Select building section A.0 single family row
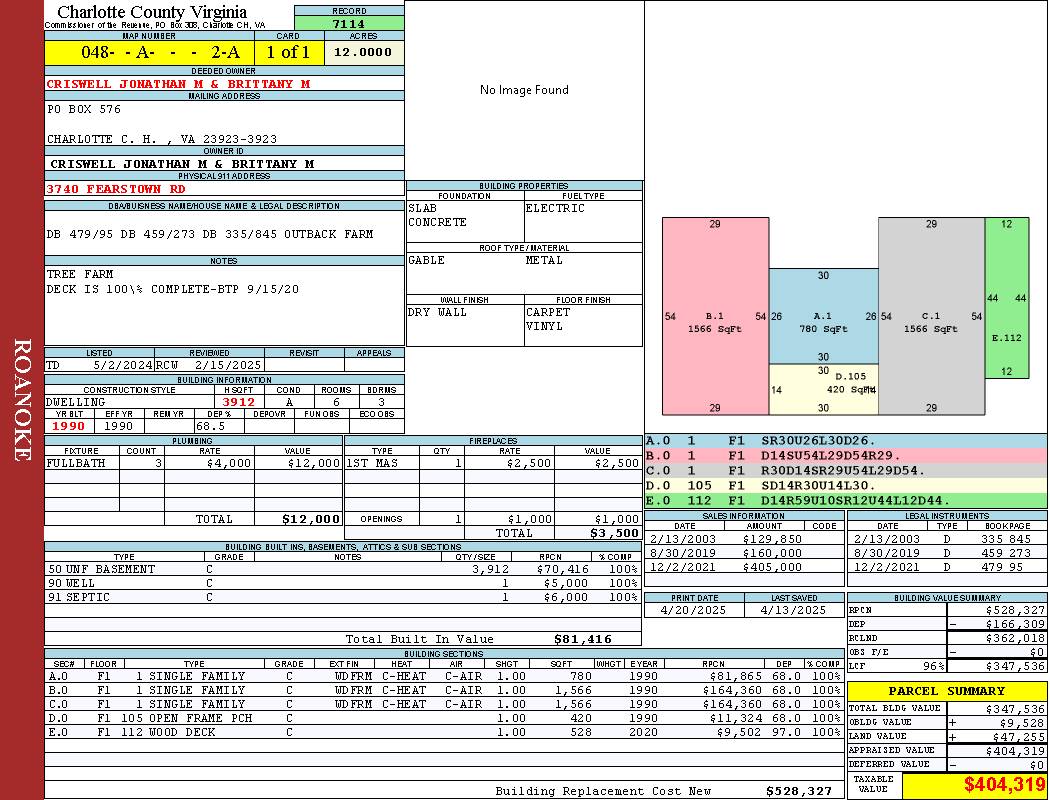The height and width of the screenshot is (800, 1050). [x=444, y=676]
